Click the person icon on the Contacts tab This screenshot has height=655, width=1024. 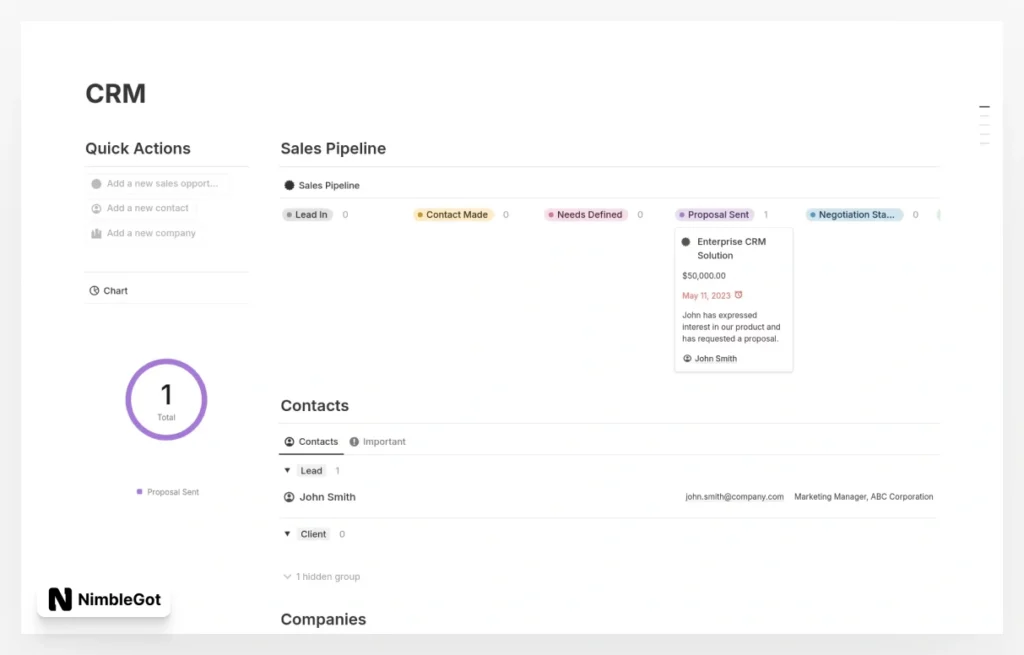289,442
